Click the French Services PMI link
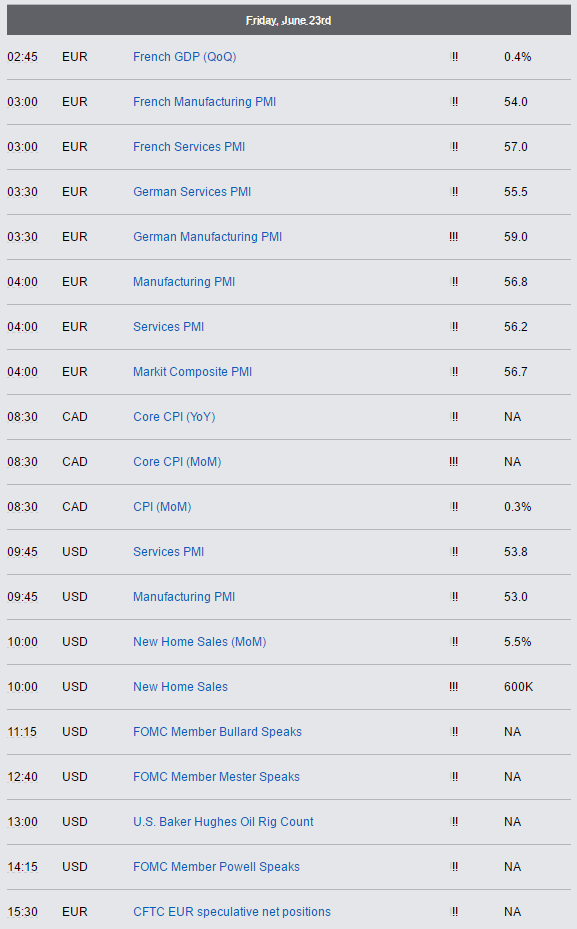Image resolution: width=577 pixels, height=929 pixels. click(189, 147)
